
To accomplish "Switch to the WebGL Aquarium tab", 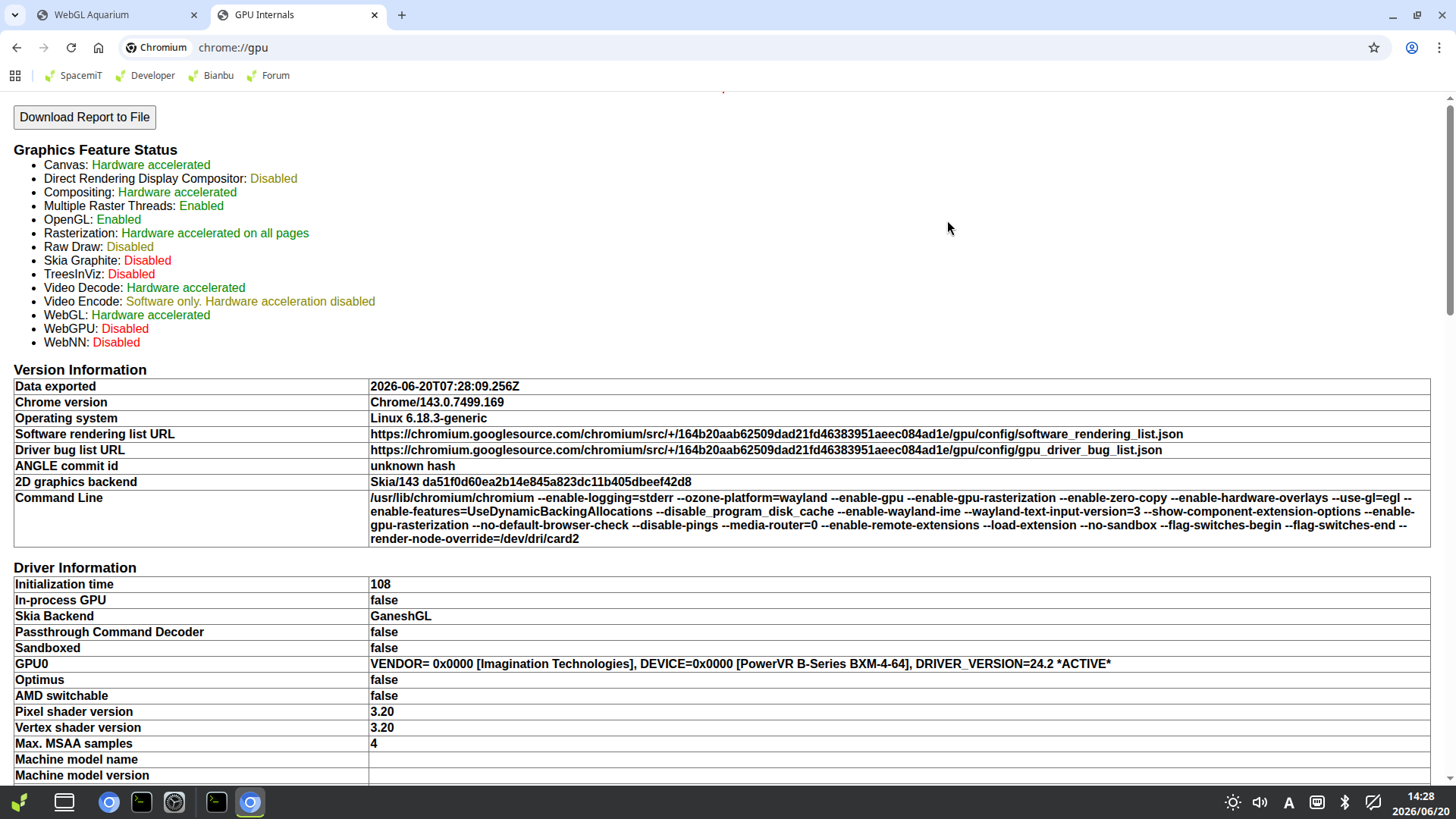I will [x=118, y=15].
